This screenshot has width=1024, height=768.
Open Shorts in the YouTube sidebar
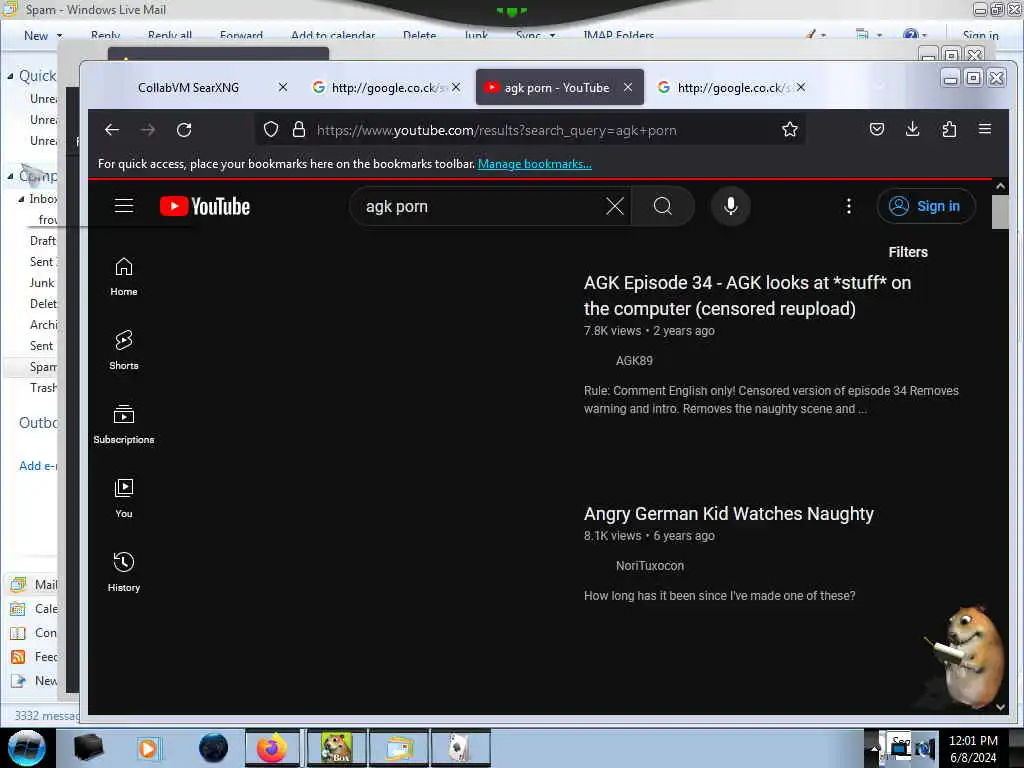click(x=123, y=351)
